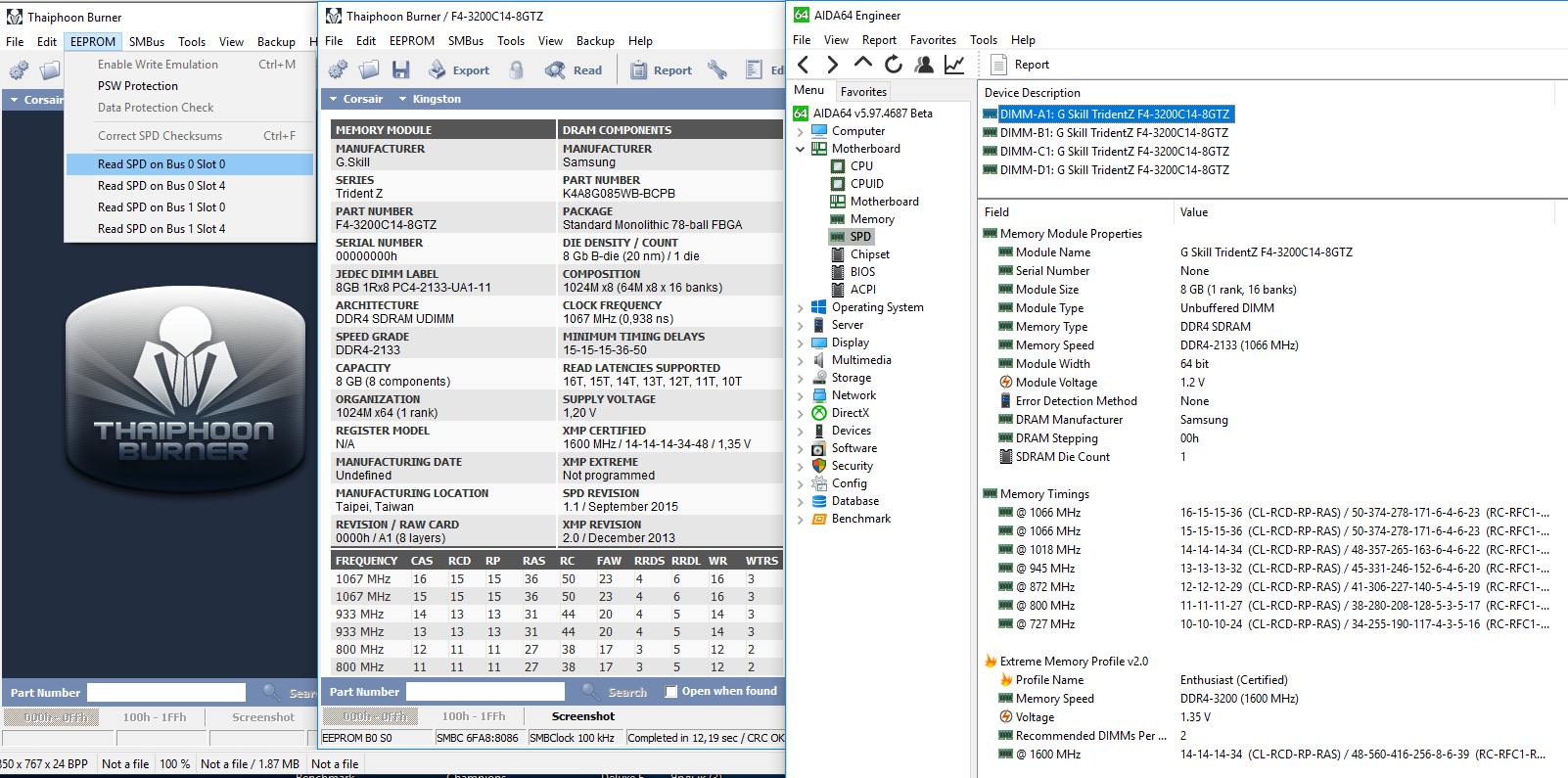This screenshot has width=1568, height=778.
Task: Expand the Config node in AIDA64 tree
Action: click(x=801, y=483)
